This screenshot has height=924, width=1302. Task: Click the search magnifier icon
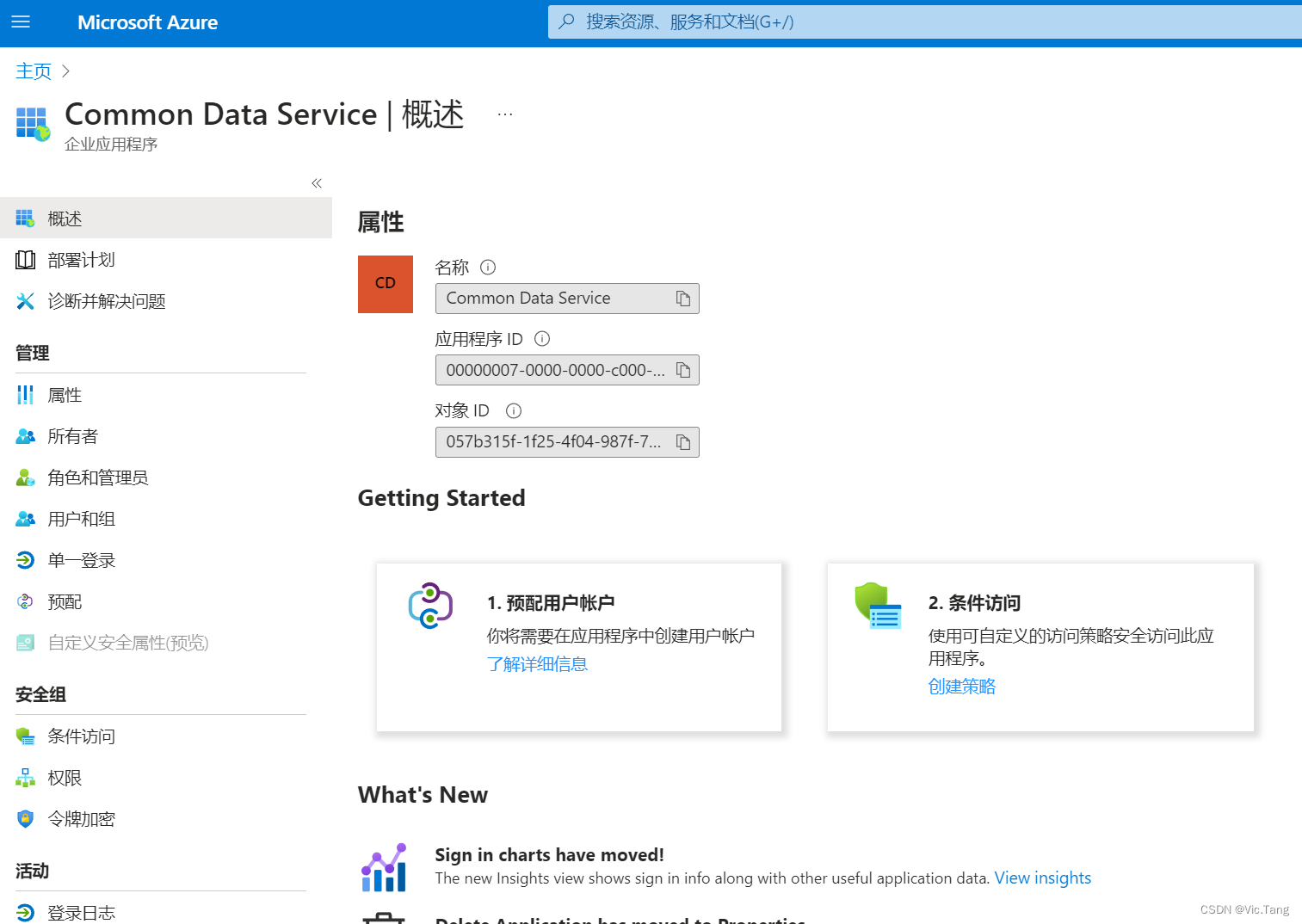coord(566,22)
